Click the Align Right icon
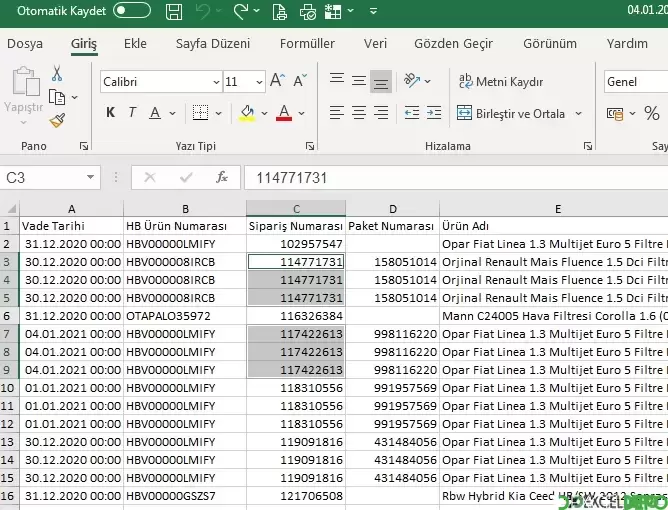The width and height of the screenshot is (668, 510). pos(380,113)
